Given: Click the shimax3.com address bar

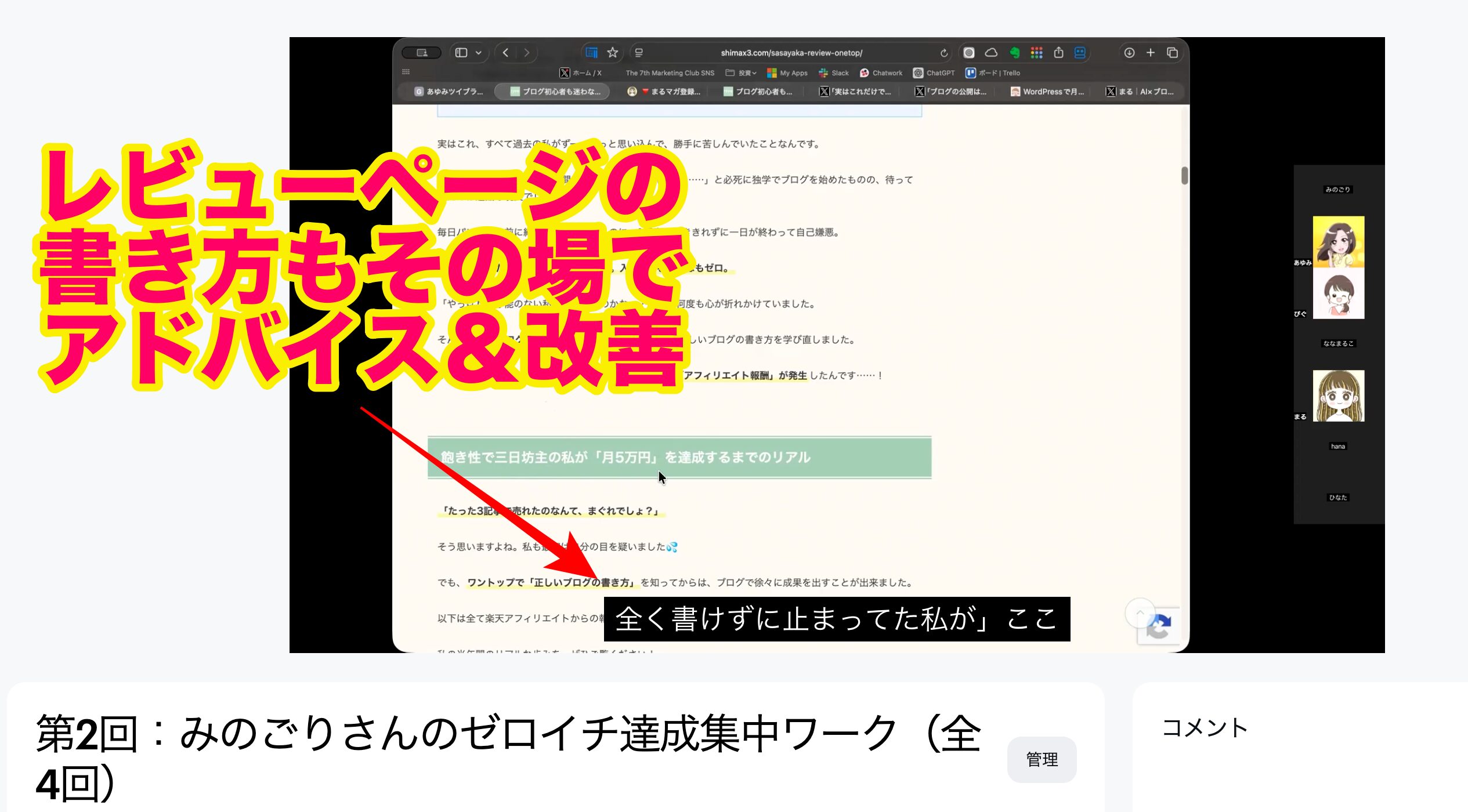Looking at the screenshot, I should [791, 53].
